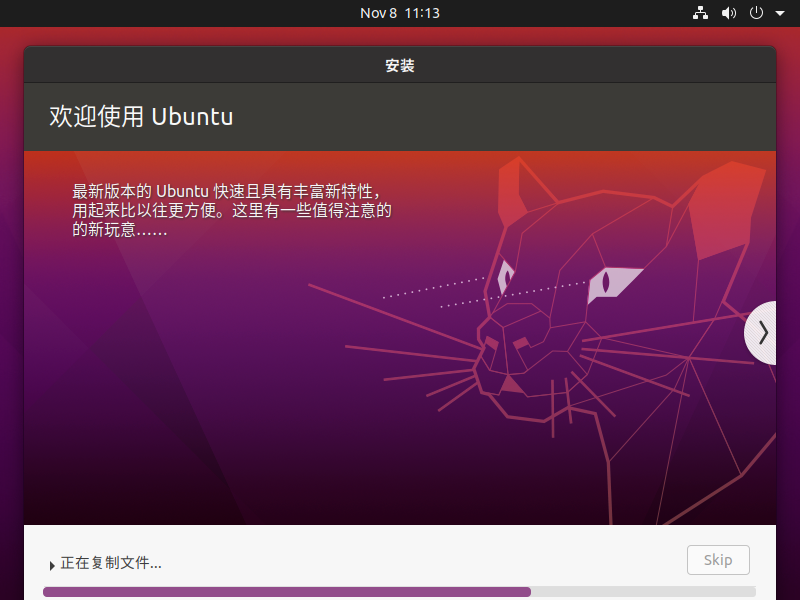Click the installation progress bar
This screenshot has height=600, width=800.
(x=400, y=591)
